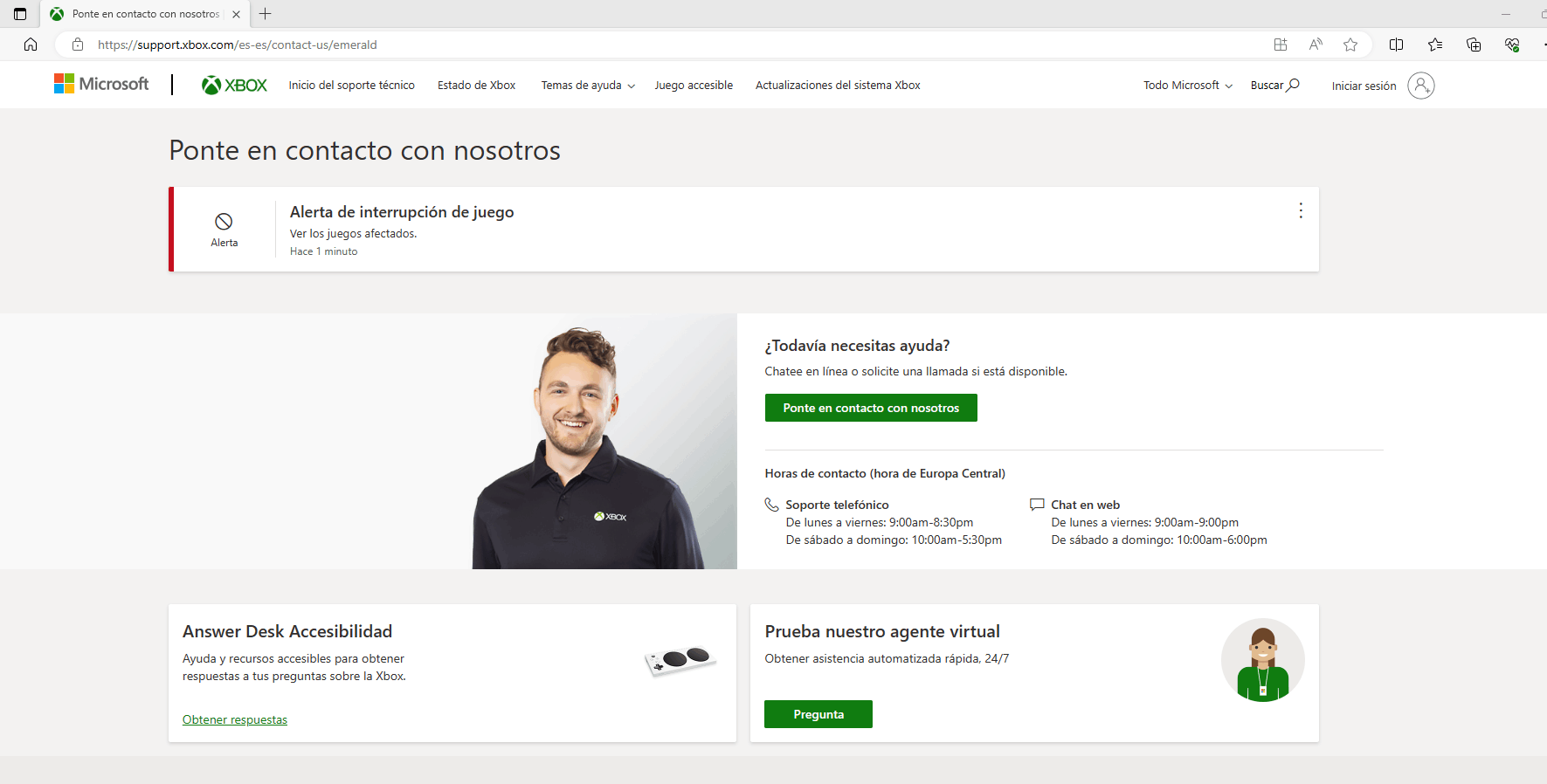The image size is (1547, 784).
Task: Open Actualizaciones del sistema Xbox
Action: pyautogui.click(x=838, y=85)
